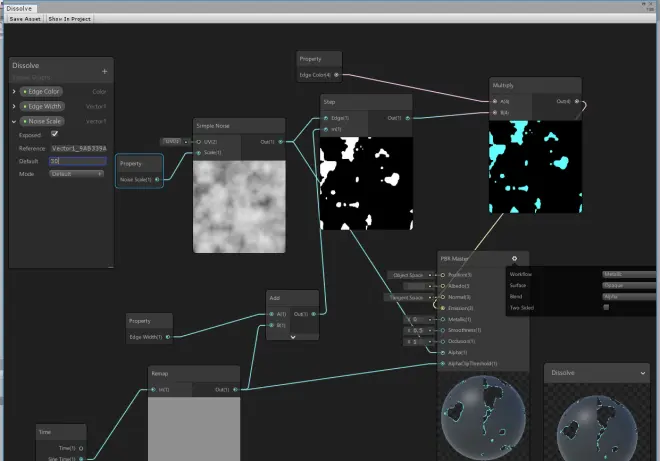Click the In(1) input port on Remap node
The height and width of the screenshot is (461, 660).
coord(154,389)
